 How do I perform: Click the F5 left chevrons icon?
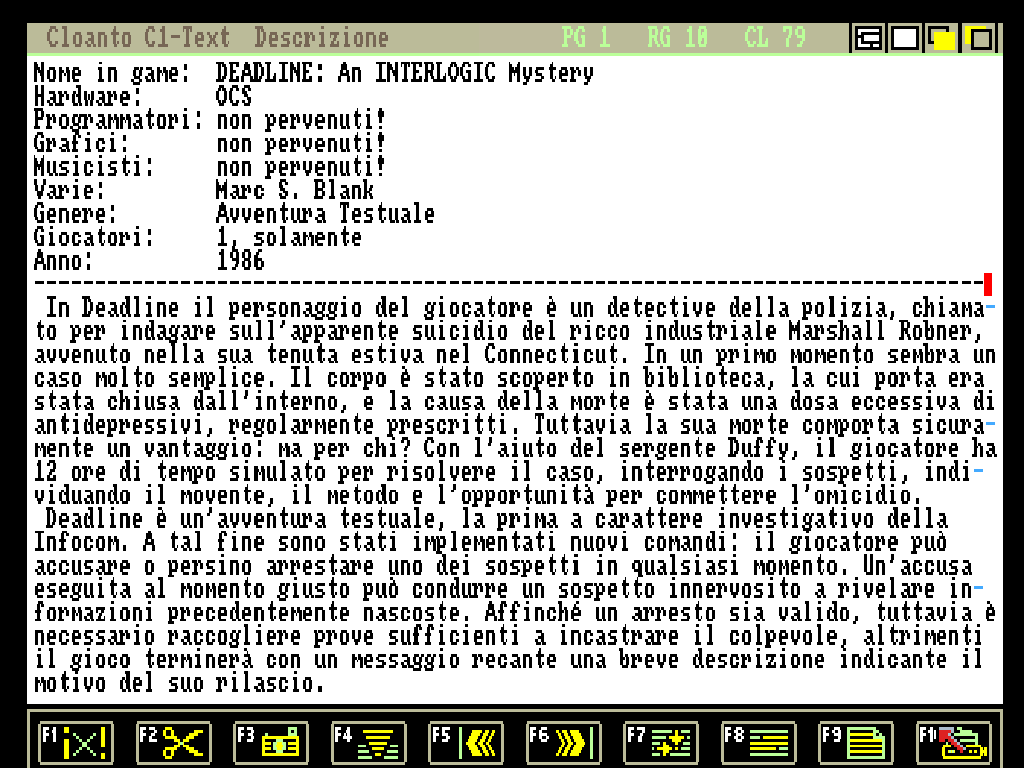coord(466,743)
